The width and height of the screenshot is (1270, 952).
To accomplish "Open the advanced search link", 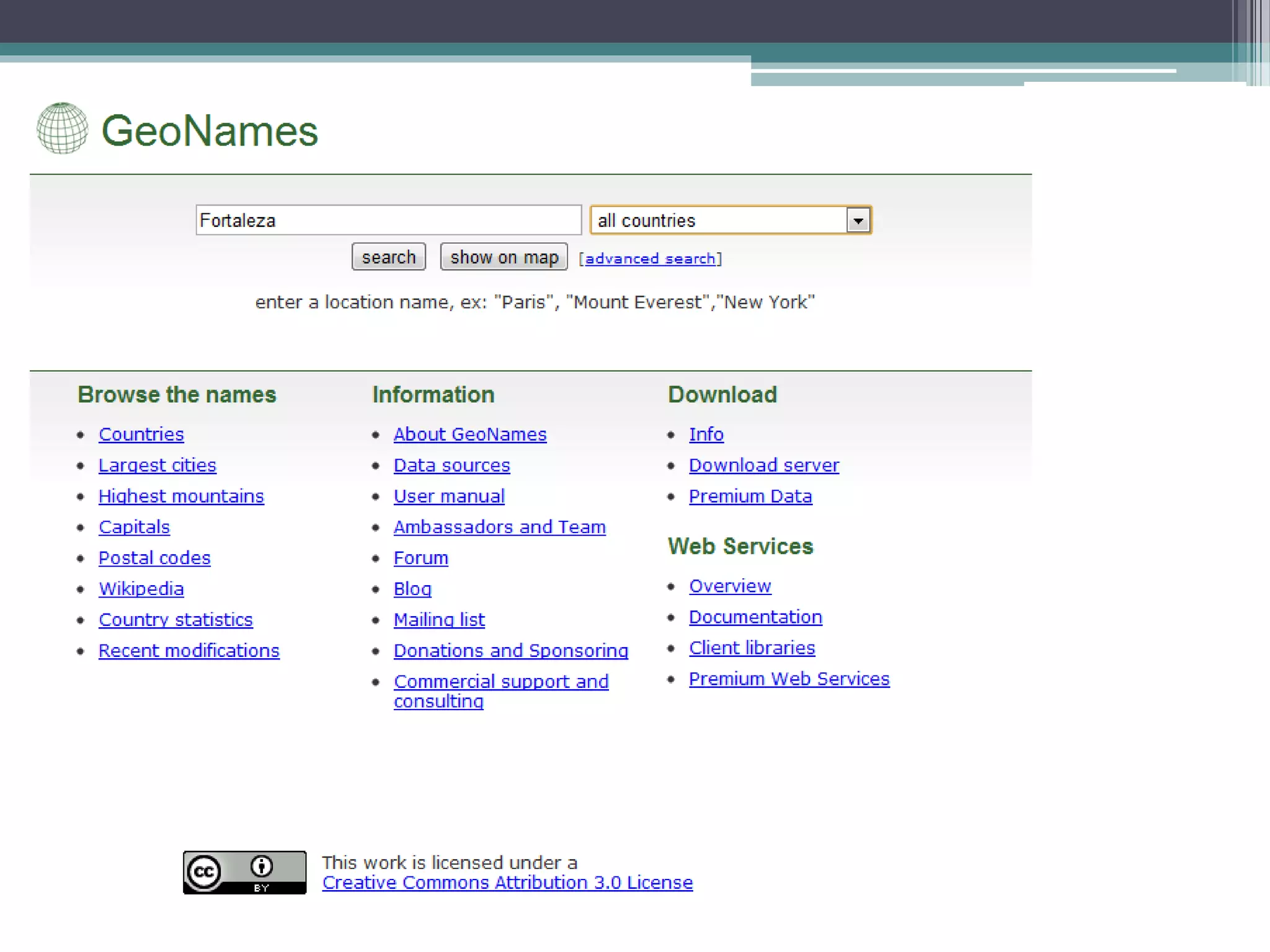I will [x=651, y=258].
